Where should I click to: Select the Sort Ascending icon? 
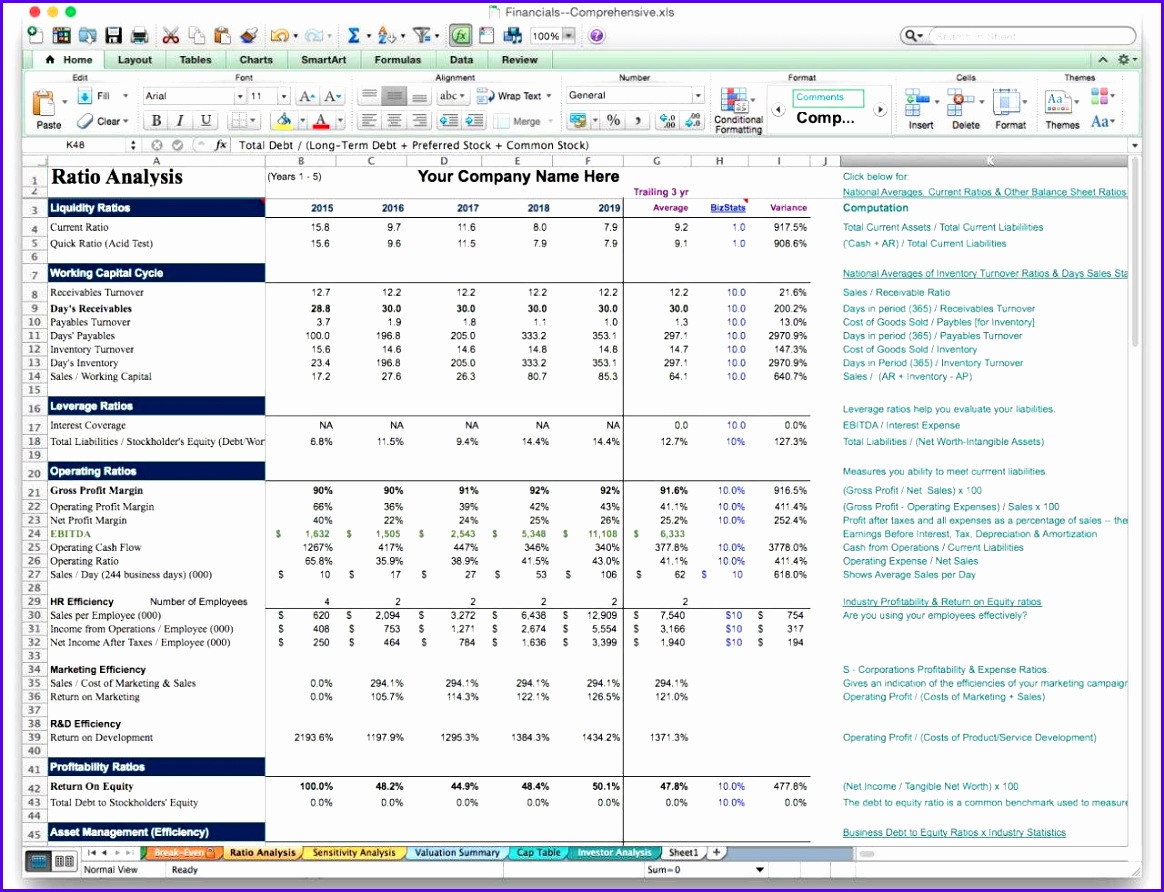[x=386, y=35]
